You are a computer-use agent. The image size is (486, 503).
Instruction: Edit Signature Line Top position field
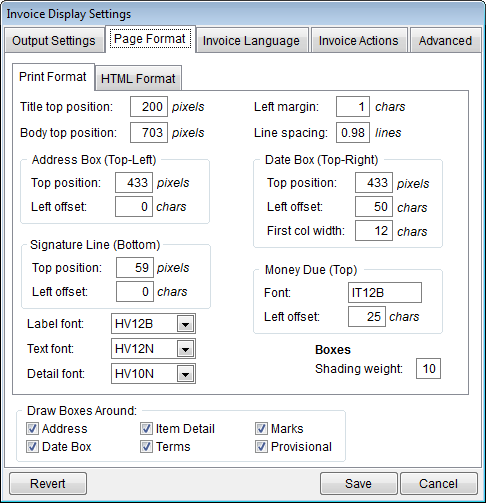tap(135, 267)
